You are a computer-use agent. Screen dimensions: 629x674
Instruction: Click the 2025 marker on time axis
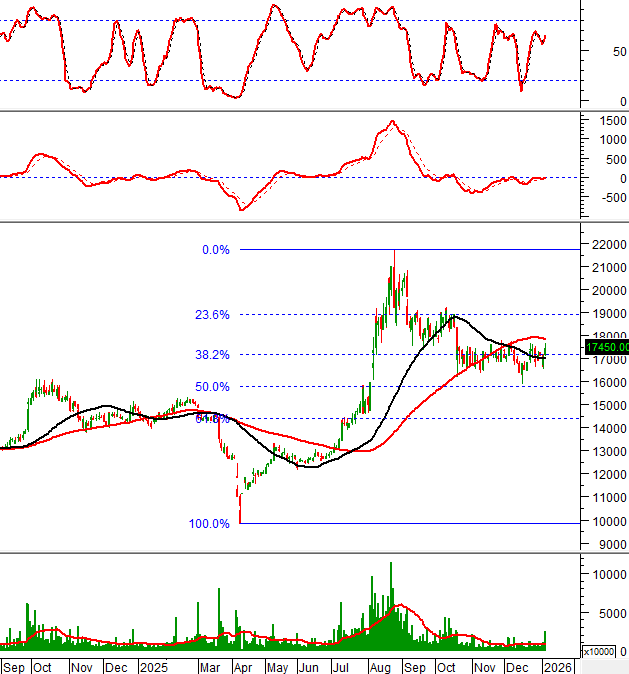click(154, 666)
